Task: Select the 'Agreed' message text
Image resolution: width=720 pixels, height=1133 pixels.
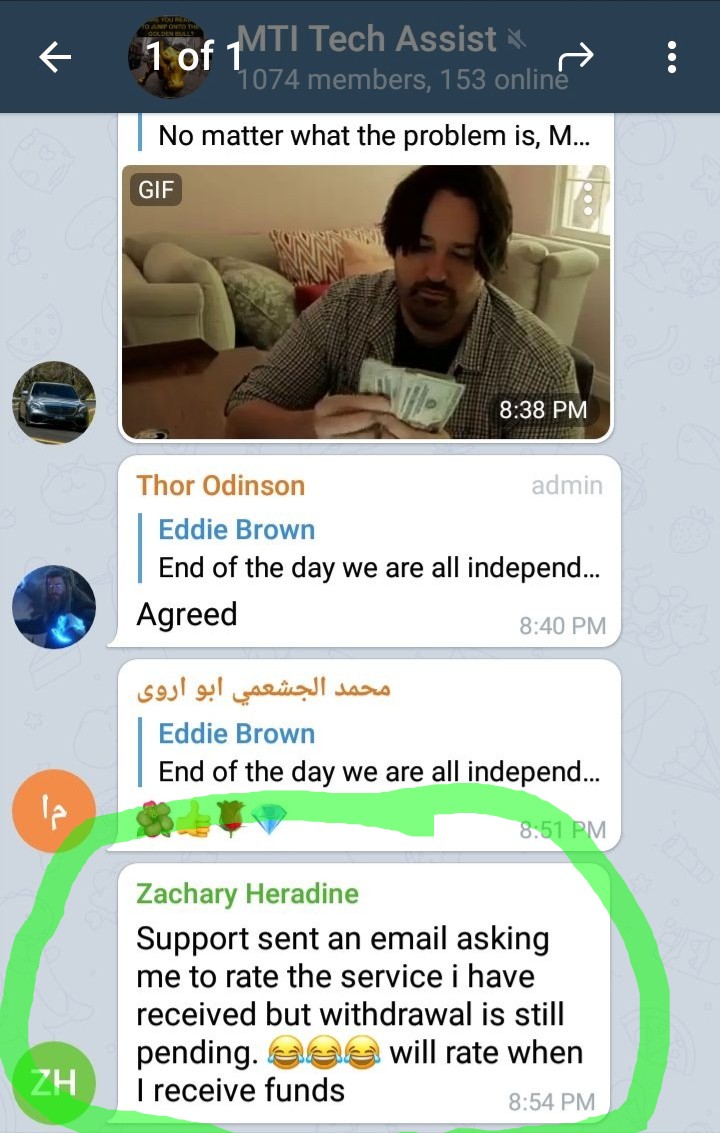Action: point(187,614)
